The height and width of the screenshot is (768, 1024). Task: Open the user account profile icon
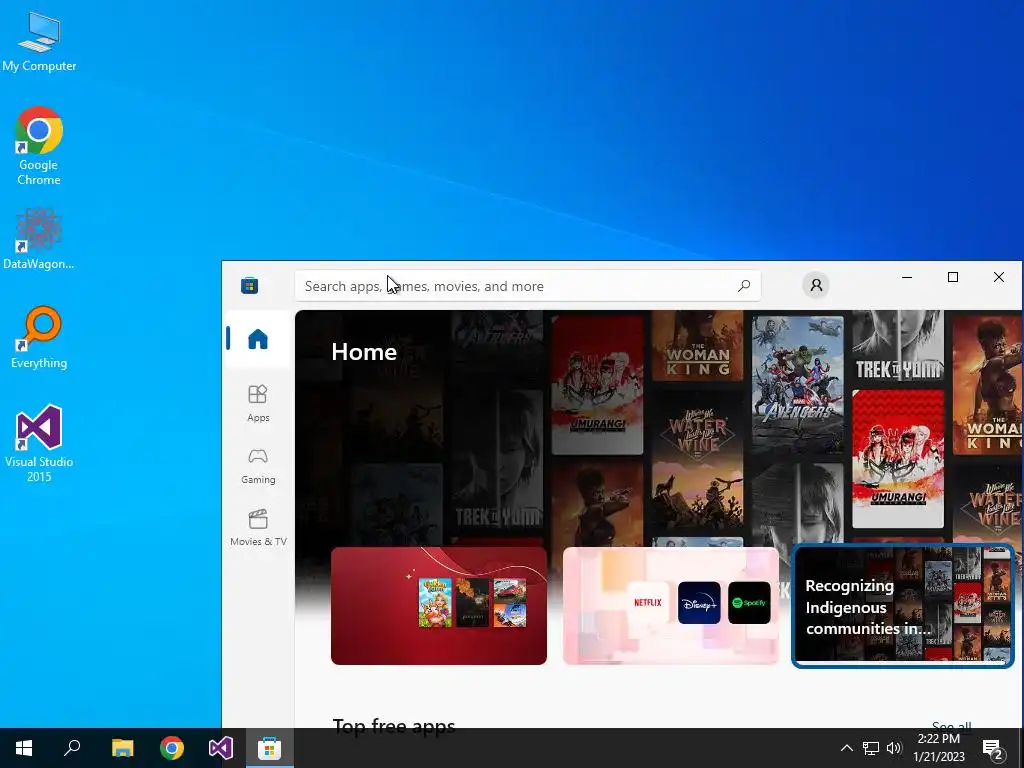tap(816, 285)
